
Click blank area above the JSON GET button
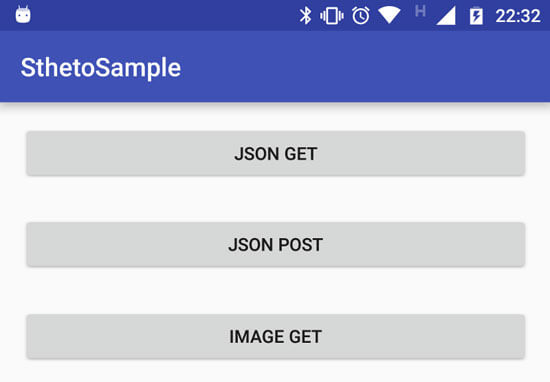[x=276, y=118]
